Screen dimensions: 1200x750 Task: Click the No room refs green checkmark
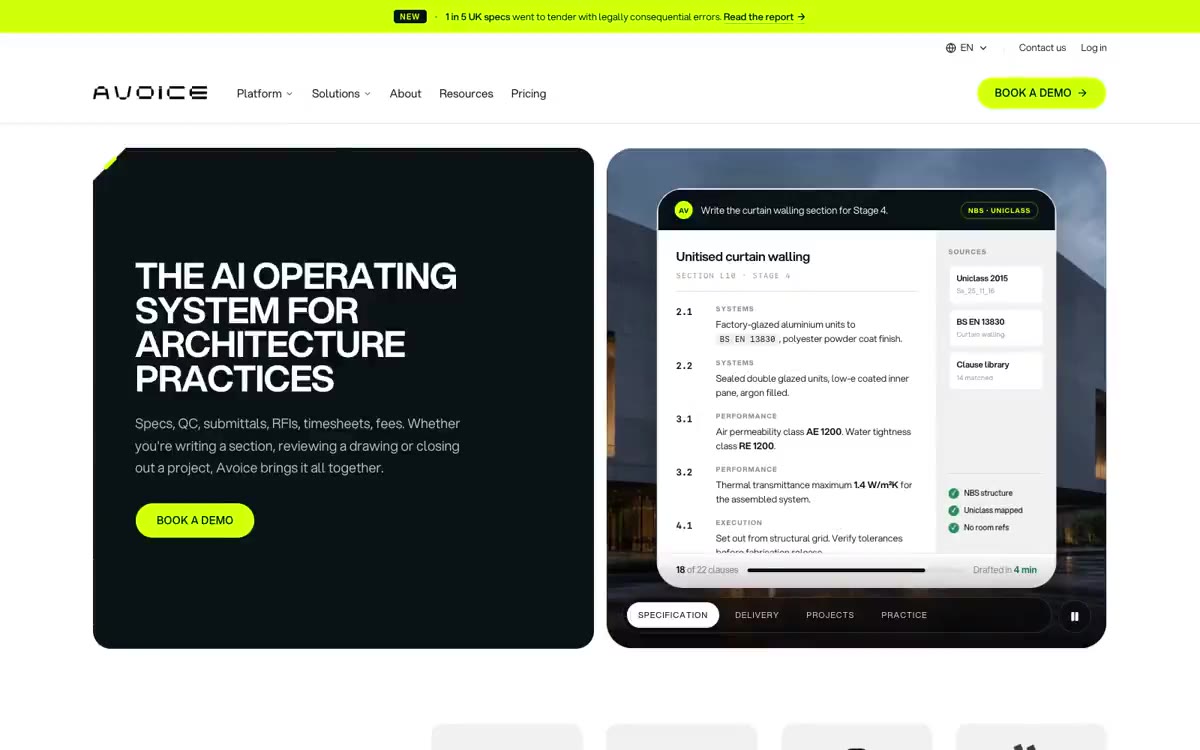[x=954, y=527]
